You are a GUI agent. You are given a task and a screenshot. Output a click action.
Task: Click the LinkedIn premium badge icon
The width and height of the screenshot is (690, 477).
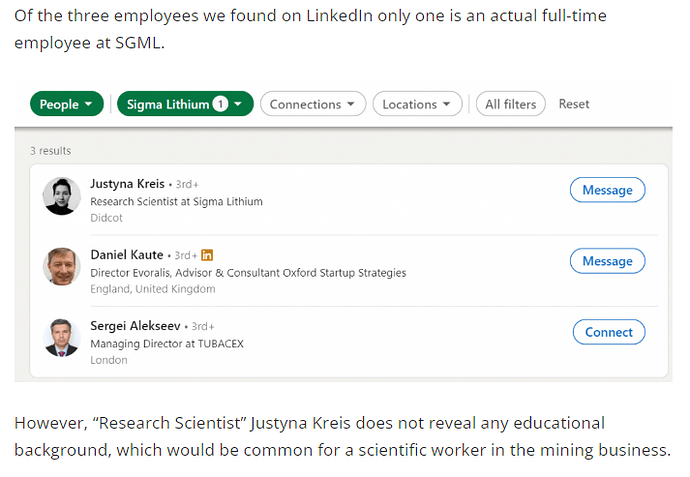(207, 255)
